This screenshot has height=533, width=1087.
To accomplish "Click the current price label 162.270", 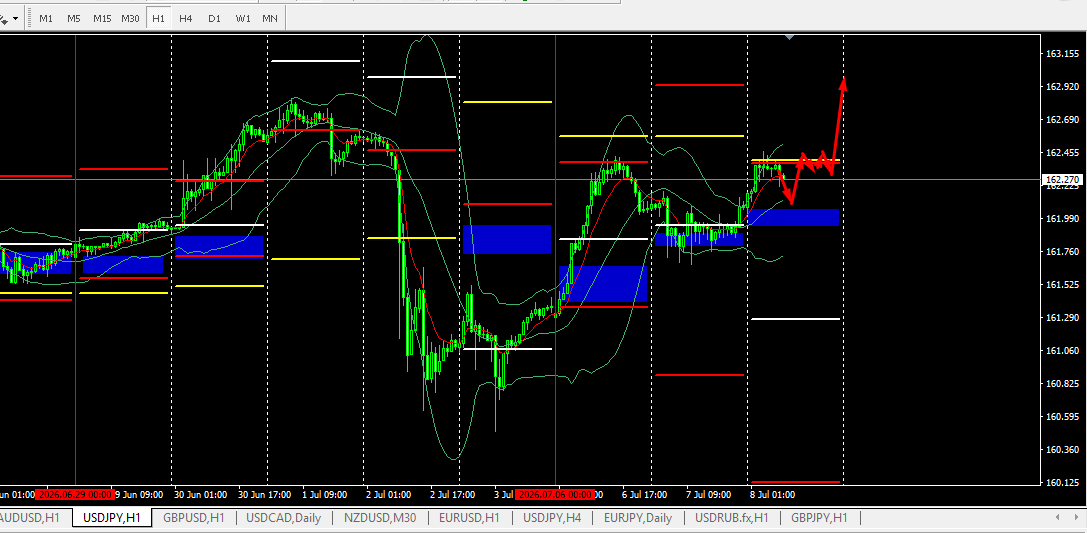I will point(1062,179).
